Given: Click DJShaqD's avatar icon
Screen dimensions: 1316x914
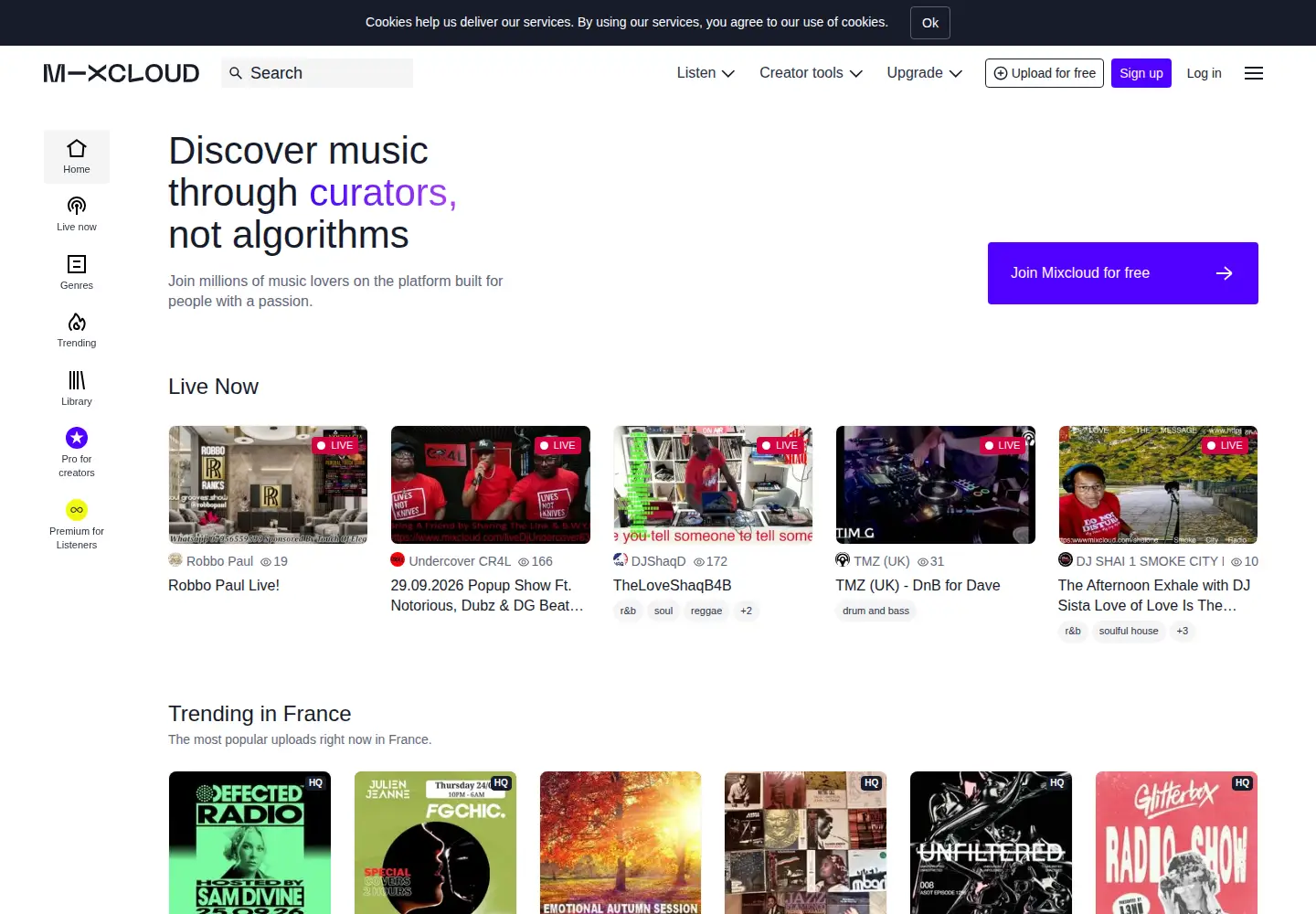Looking at the screenshot, I should [620, 560].
